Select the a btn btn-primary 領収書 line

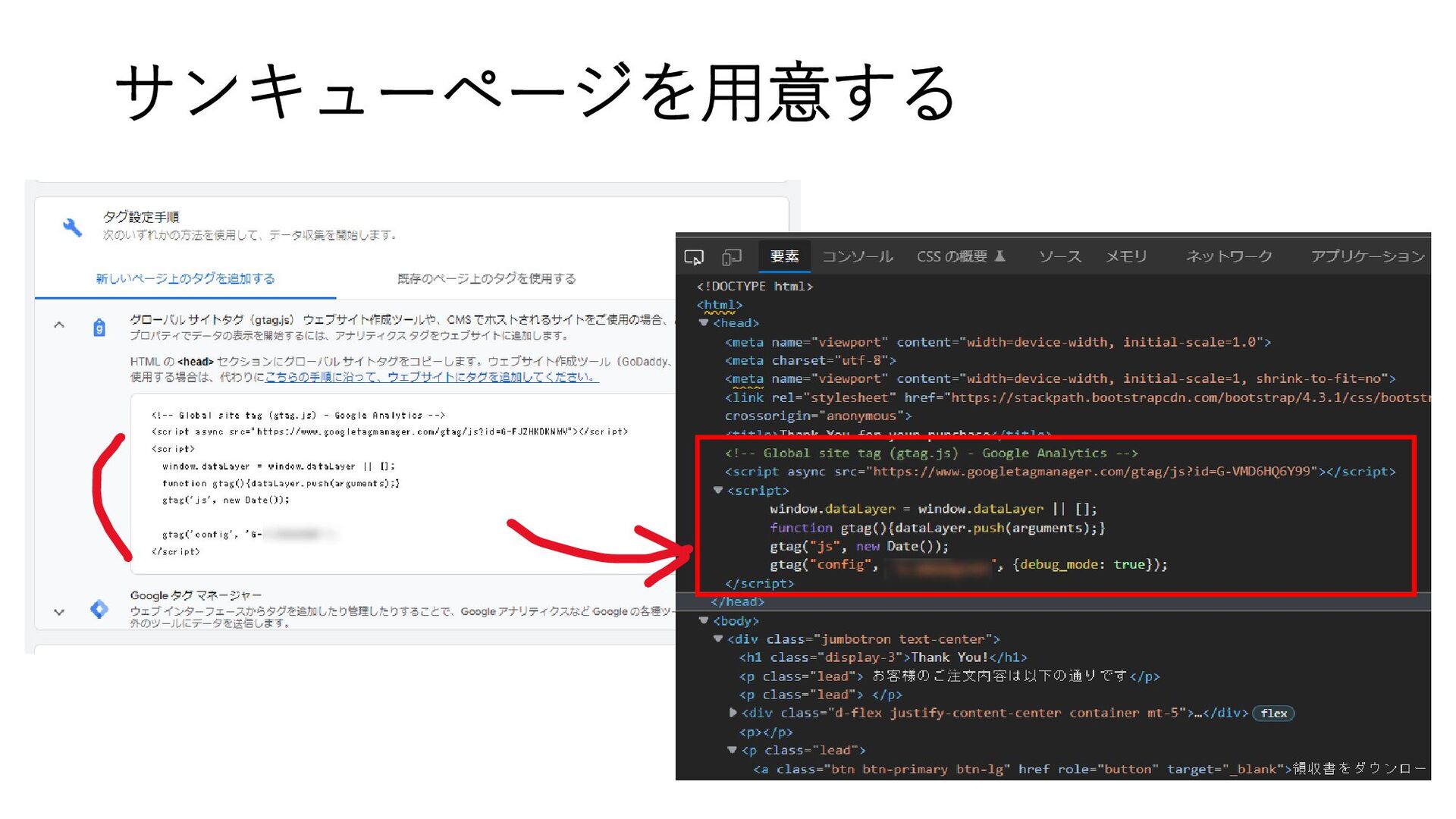click(x=1090, y=769)
